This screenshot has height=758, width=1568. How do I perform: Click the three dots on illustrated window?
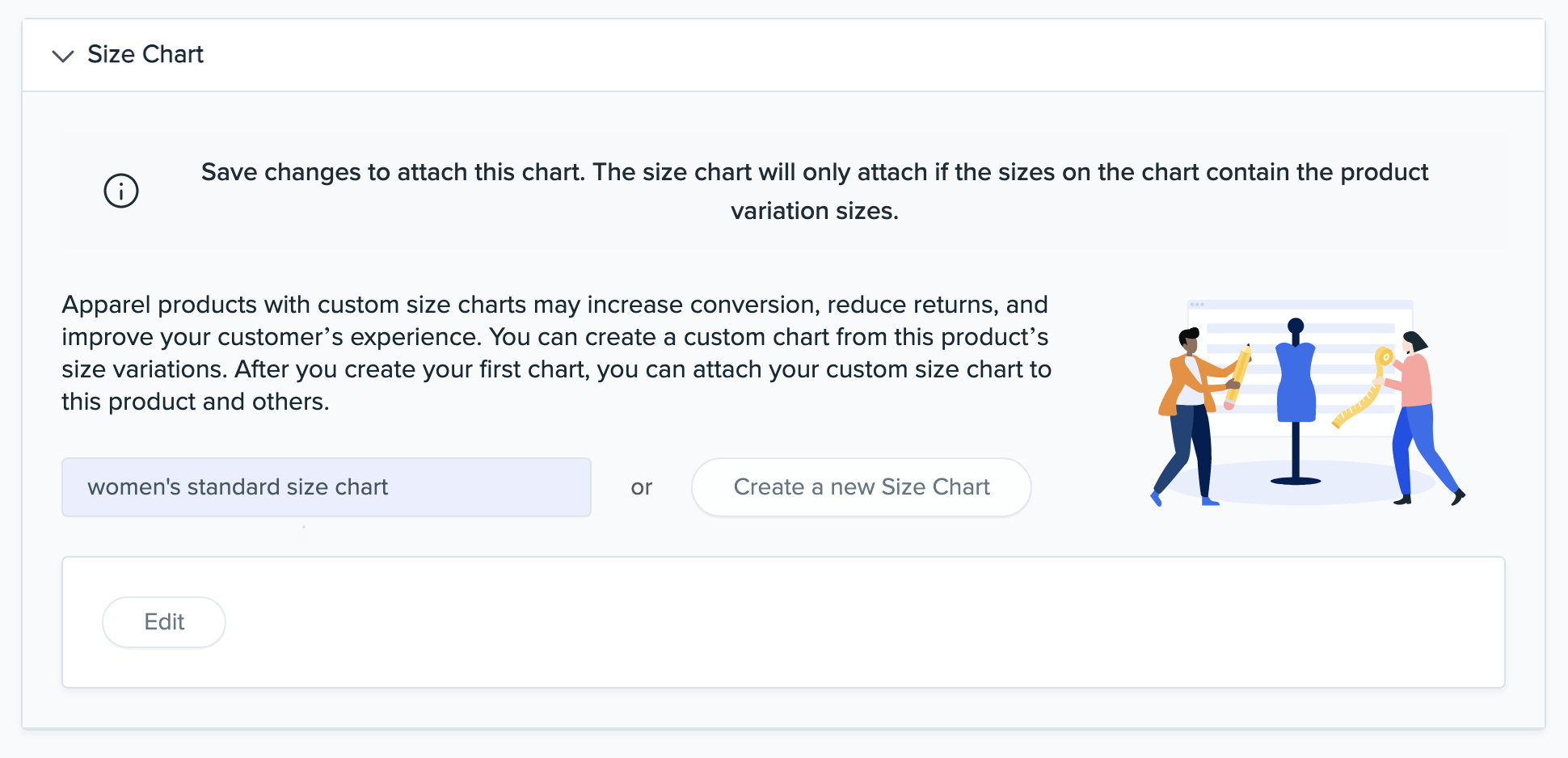point(1197,305)
